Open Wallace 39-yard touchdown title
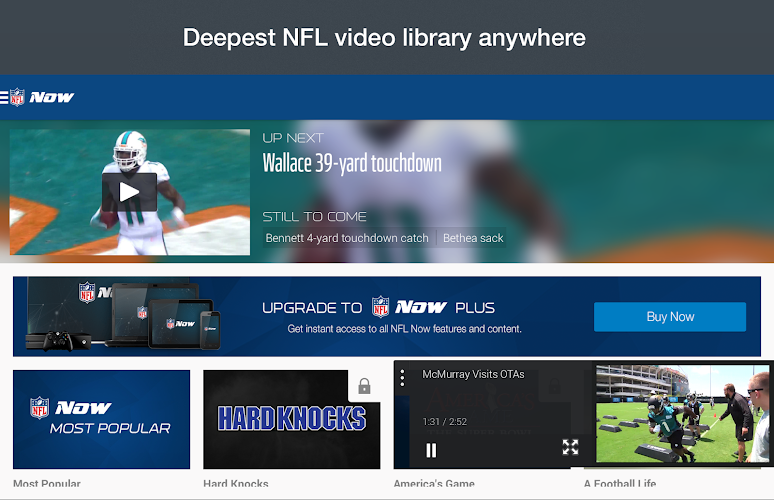The height and width of the screenshot is (500, 774). pos(352,163)
